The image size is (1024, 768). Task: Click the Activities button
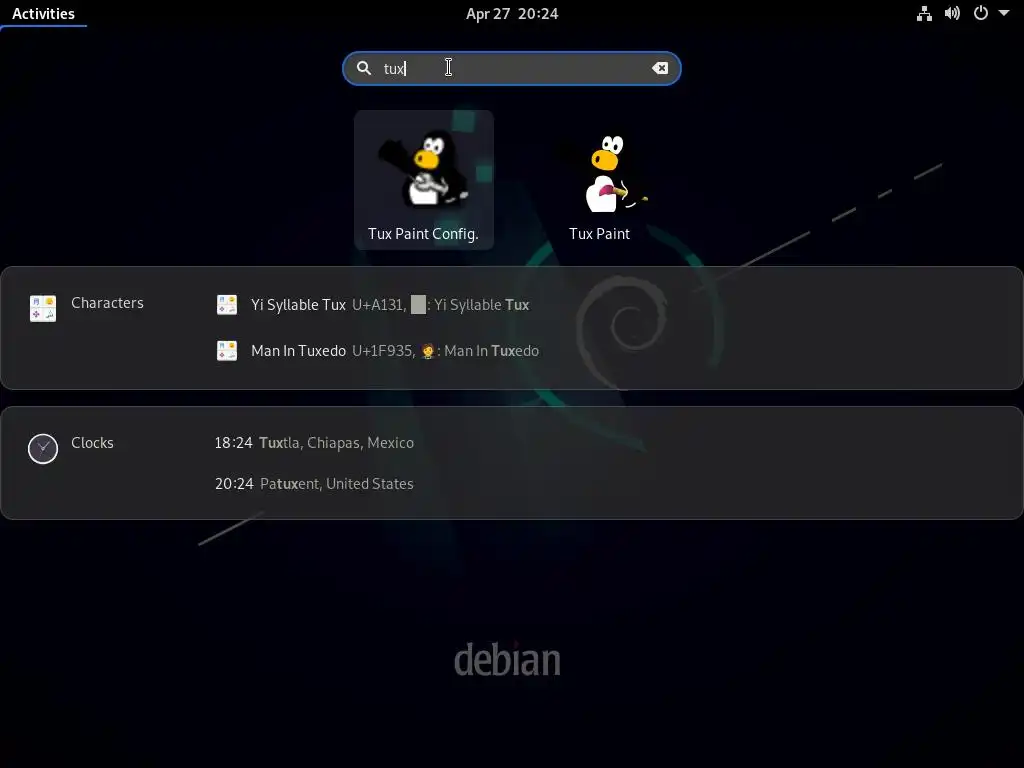coord(43,14)
